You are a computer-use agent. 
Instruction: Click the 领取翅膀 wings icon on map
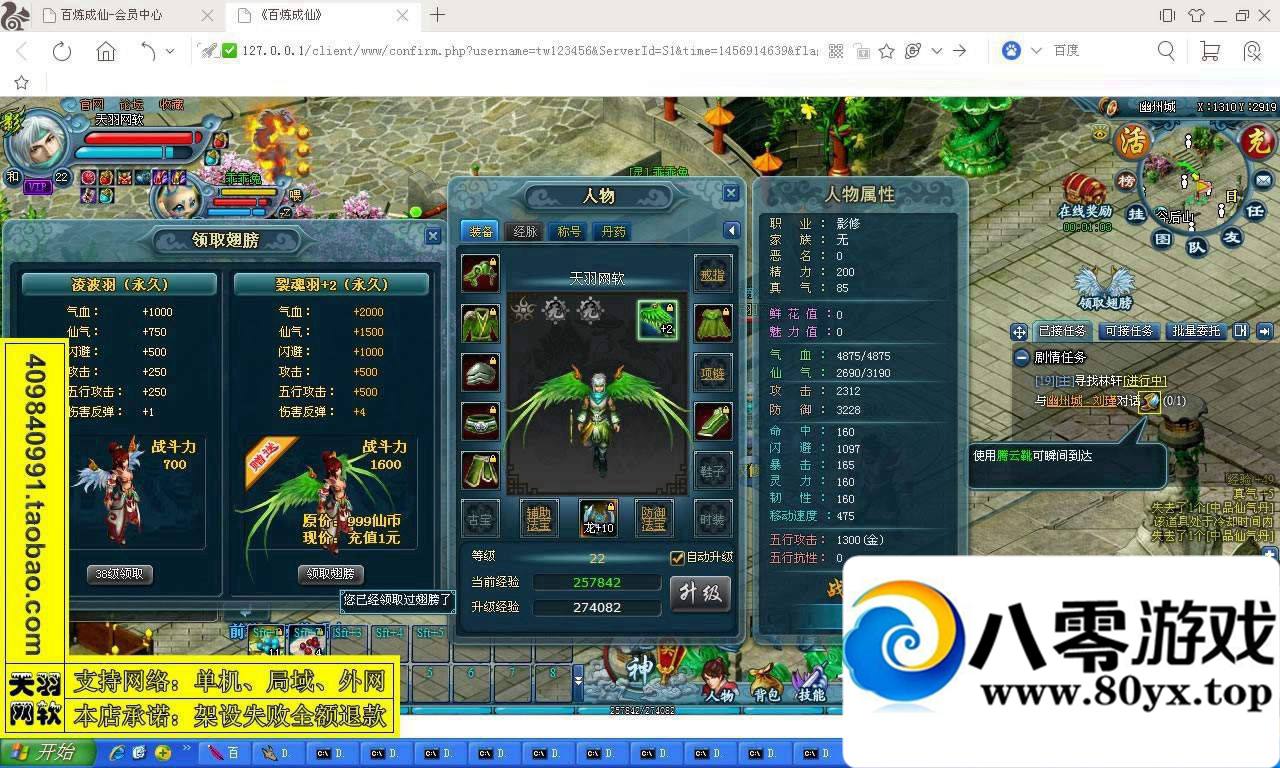click(1104, 288)
